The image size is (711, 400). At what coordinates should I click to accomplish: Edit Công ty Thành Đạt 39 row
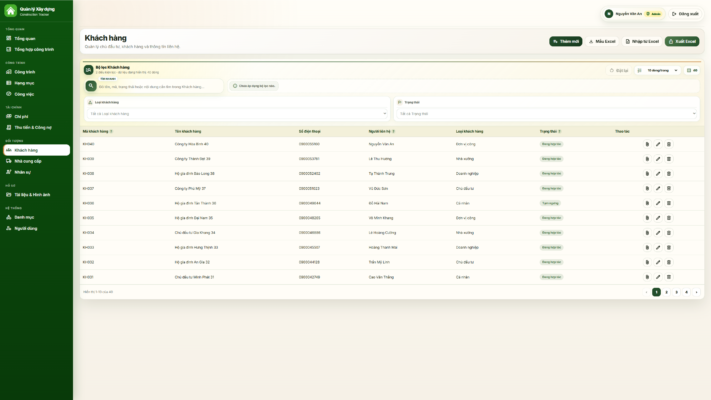(658, 159)
